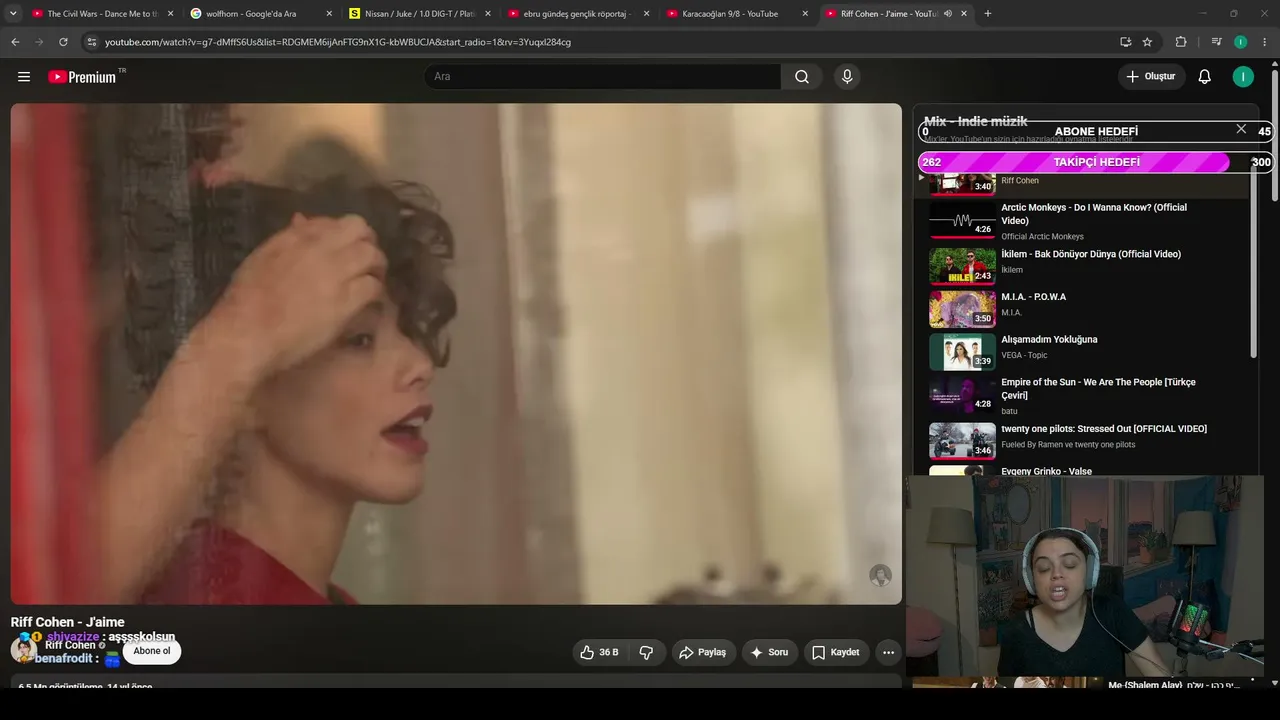This screenshot has width=1280, height=720.
Task: Open browser extensions puzzle icon
Action: [x=1181, y=42]
